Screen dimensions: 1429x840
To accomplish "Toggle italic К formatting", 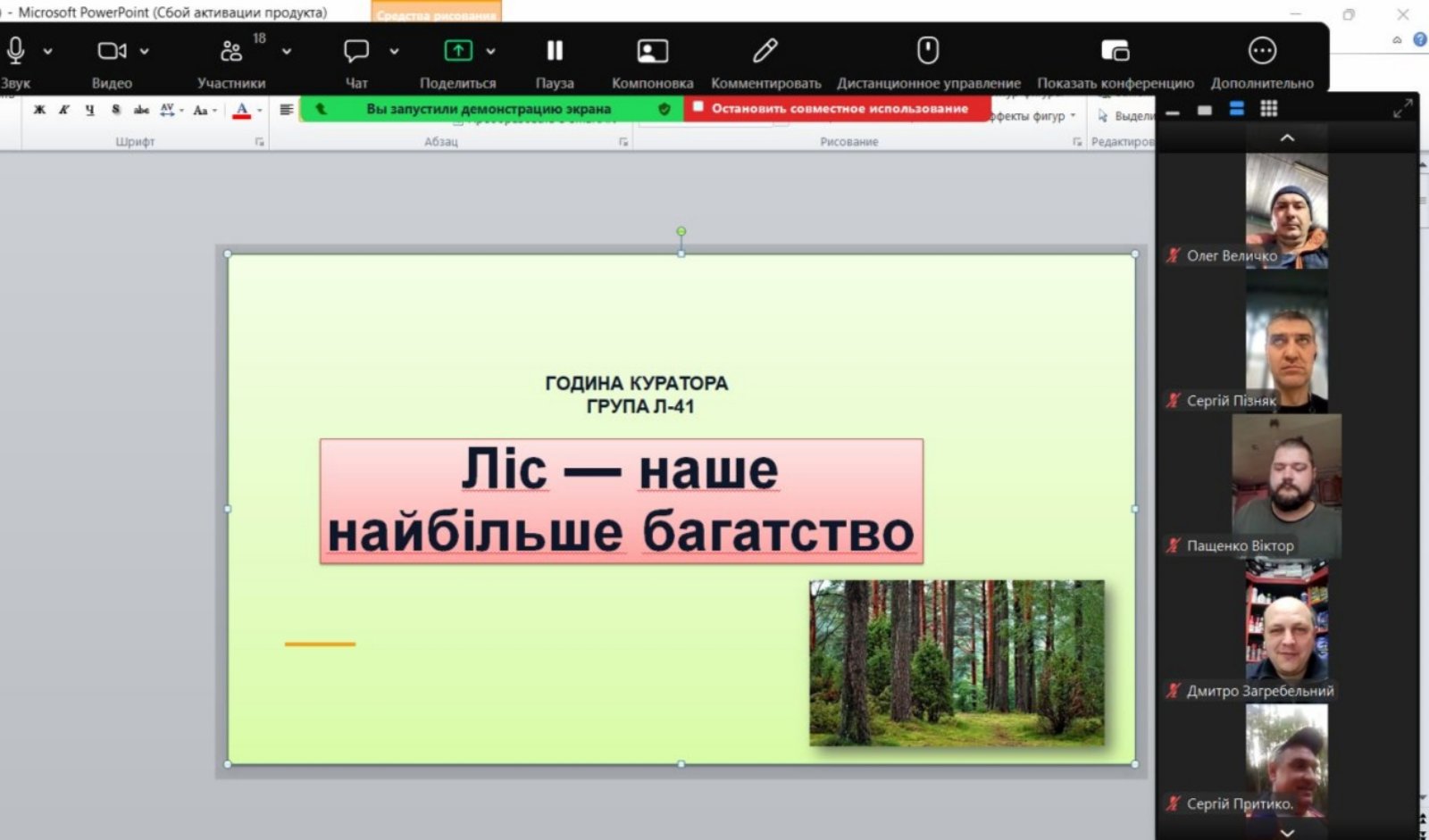I will pos(64,110).
